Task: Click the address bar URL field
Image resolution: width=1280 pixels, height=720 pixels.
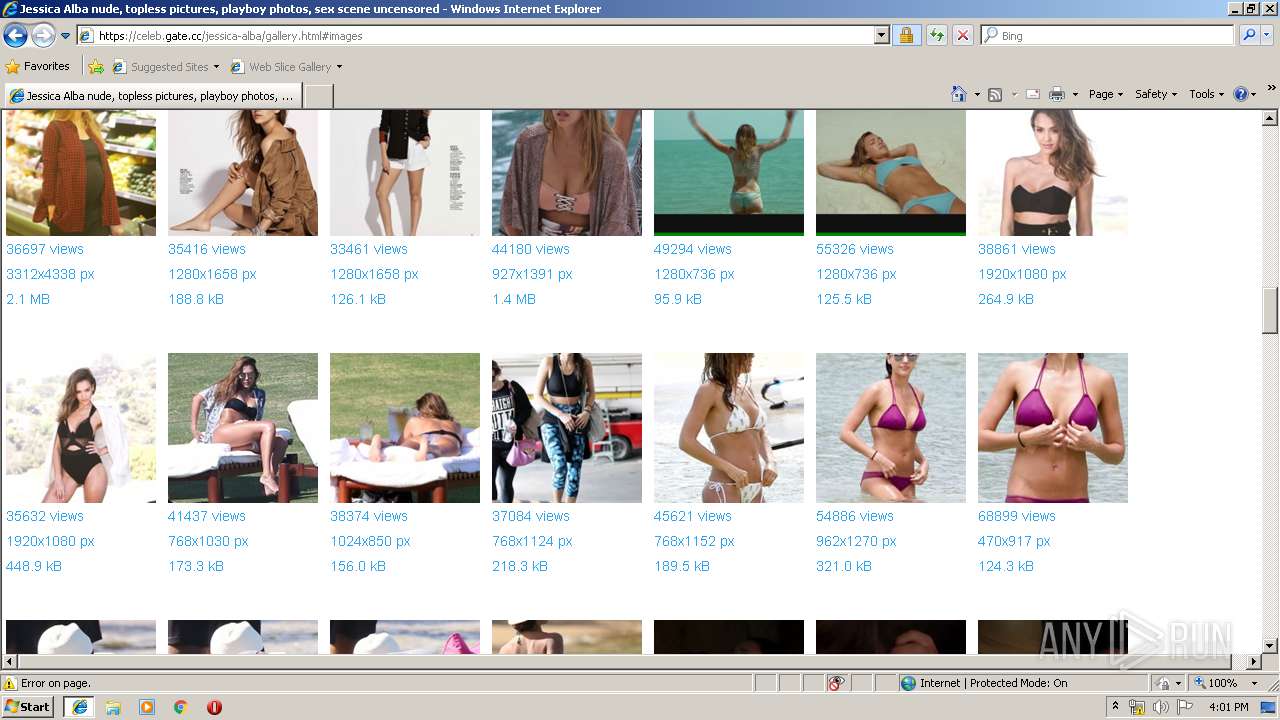Action: (x=476, y=36)
